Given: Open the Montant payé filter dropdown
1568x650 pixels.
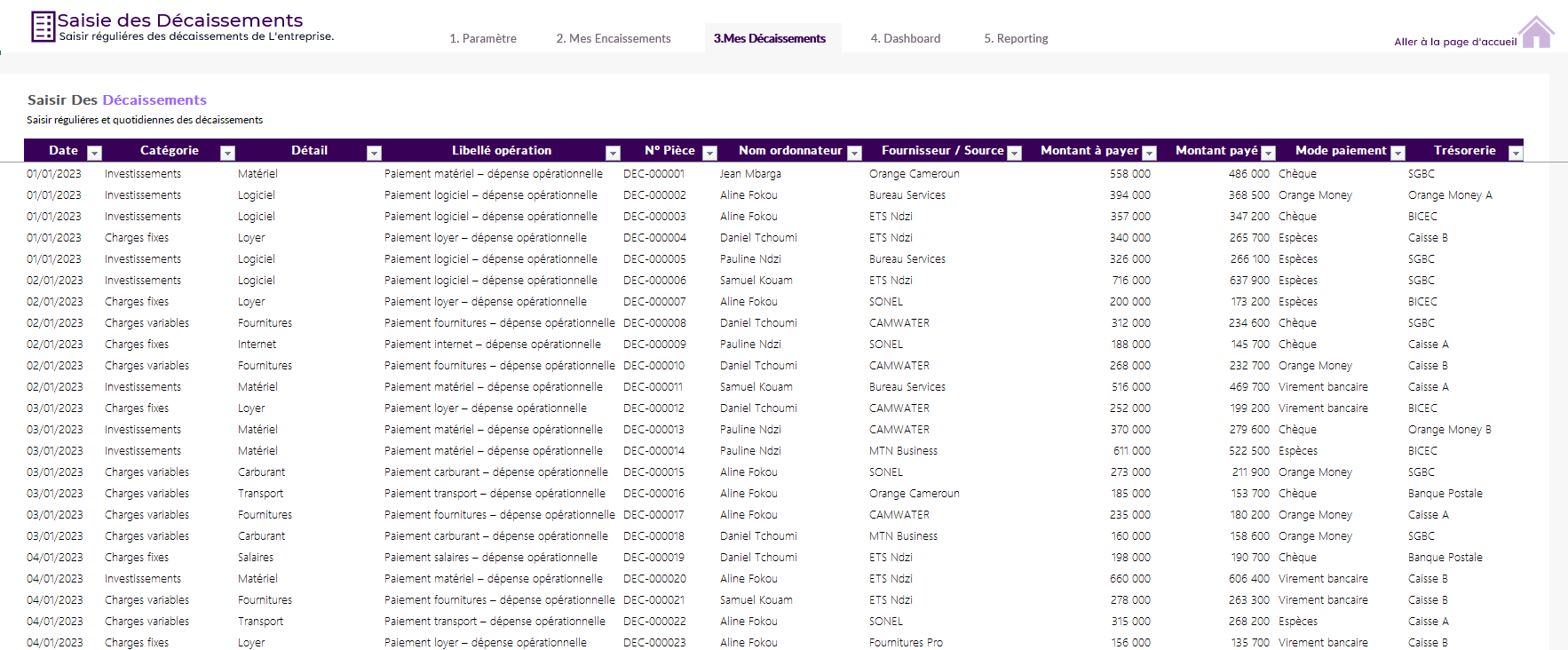Looking at the screenshot, I should tap(1269, 153).
